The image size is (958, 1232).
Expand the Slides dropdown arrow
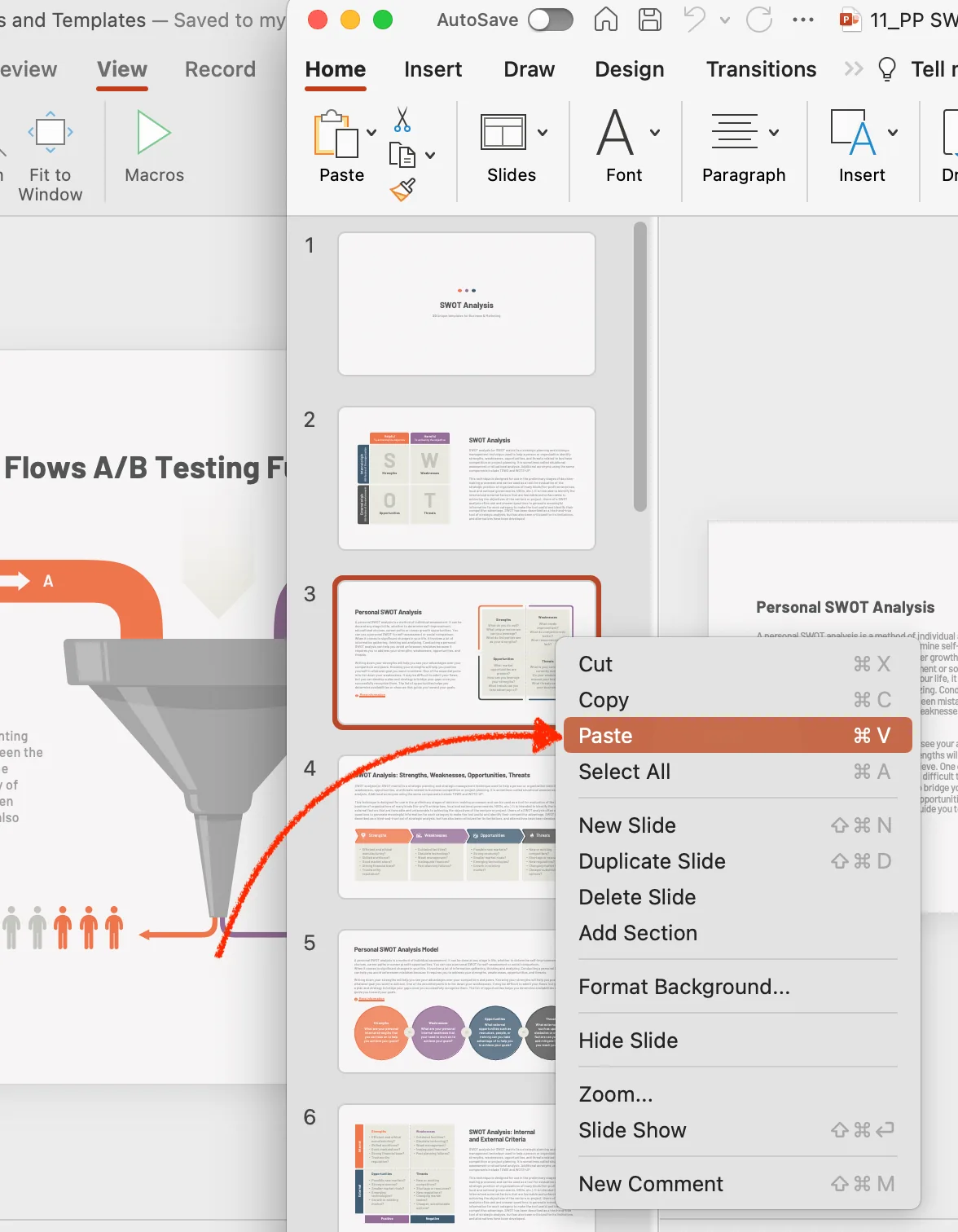click(543, 132)
